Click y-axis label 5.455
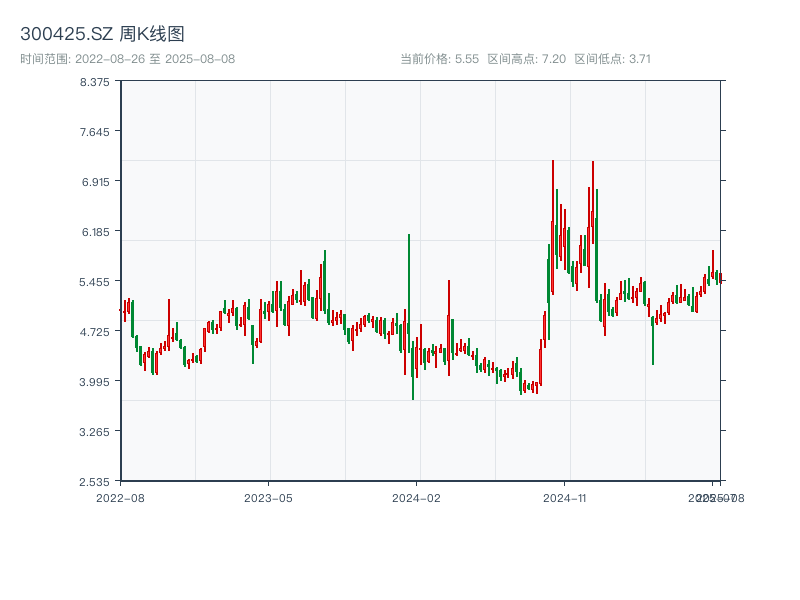This screenshot has width=800, height=600. 94,282
